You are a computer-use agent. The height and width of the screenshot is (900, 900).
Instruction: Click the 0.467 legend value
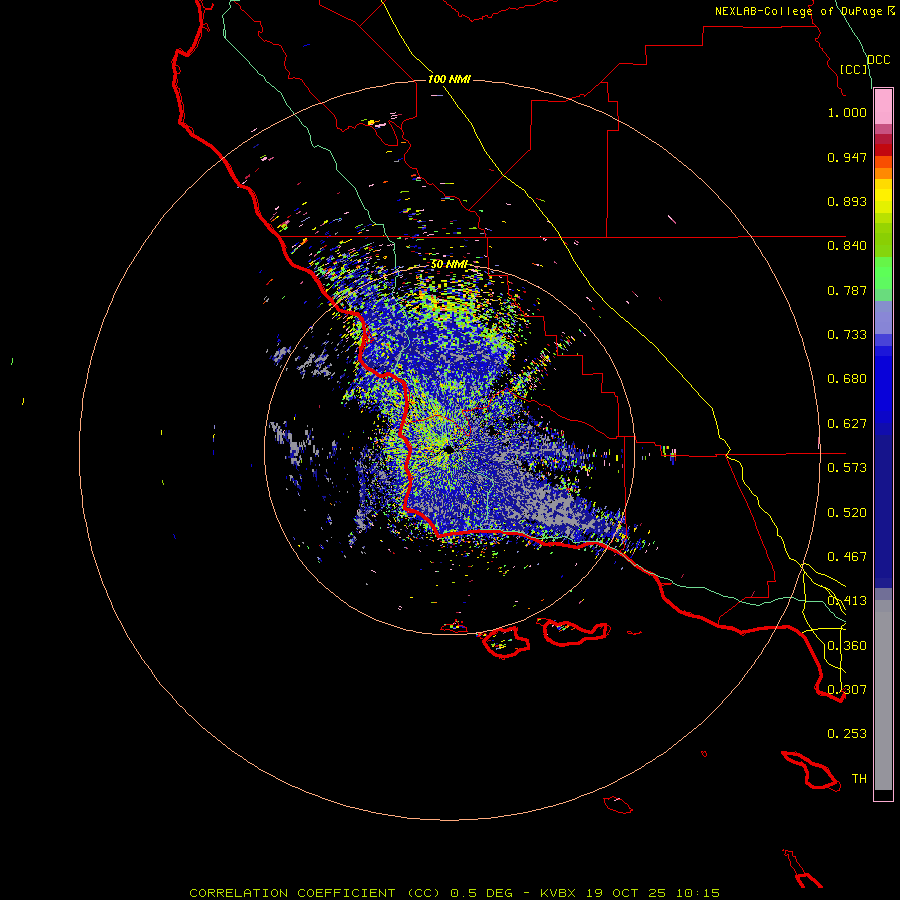(847, 557)
